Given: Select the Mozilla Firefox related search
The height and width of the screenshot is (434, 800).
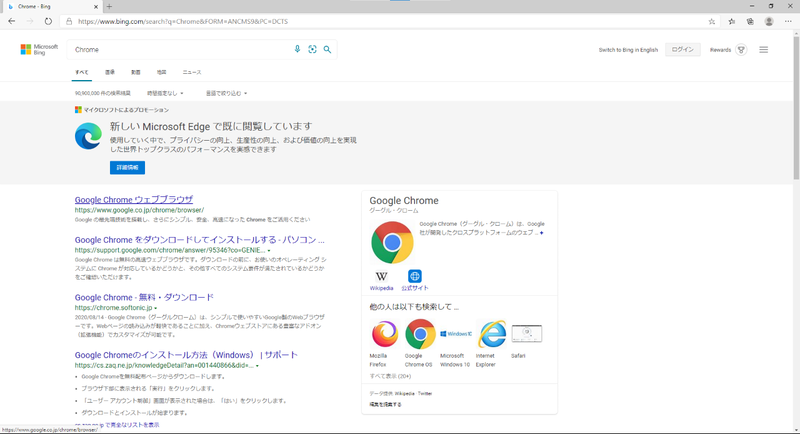Looking at the screenshot, I should pos(384,334).
